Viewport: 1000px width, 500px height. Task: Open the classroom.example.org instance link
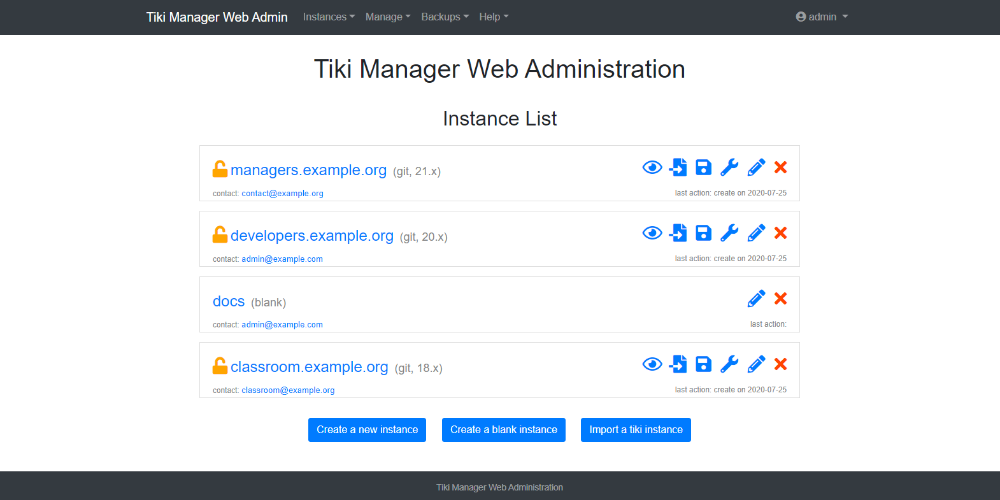point(309,367)
